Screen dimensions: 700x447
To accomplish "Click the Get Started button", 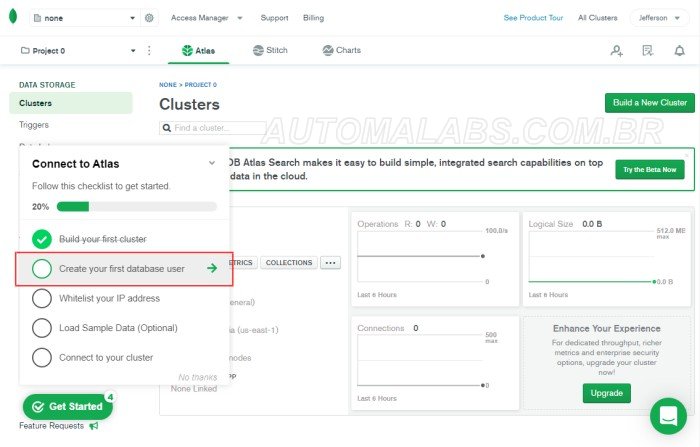I will pos(68,406).
